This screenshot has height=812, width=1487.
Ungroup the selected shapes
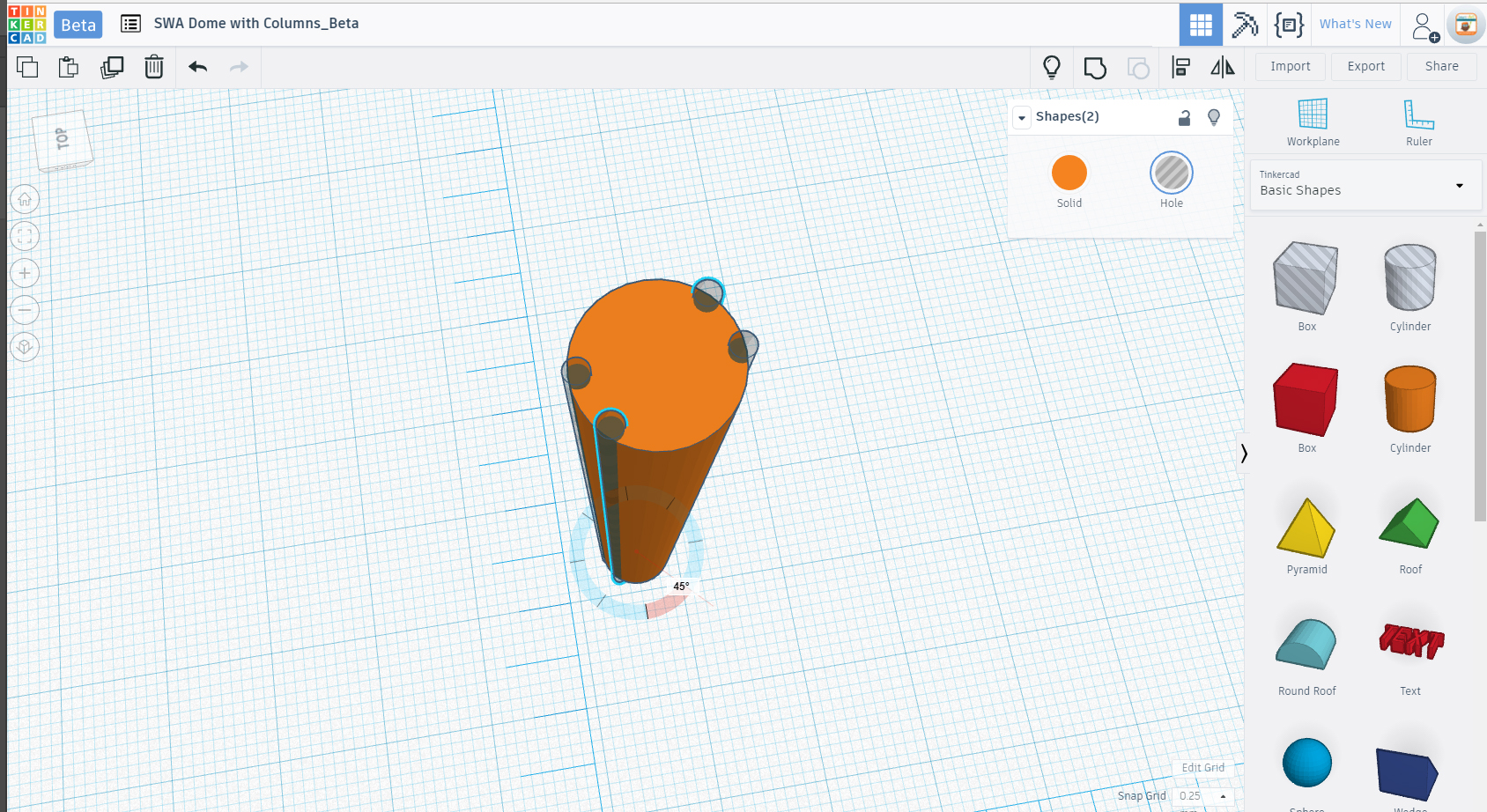[x=1138, y=68]
